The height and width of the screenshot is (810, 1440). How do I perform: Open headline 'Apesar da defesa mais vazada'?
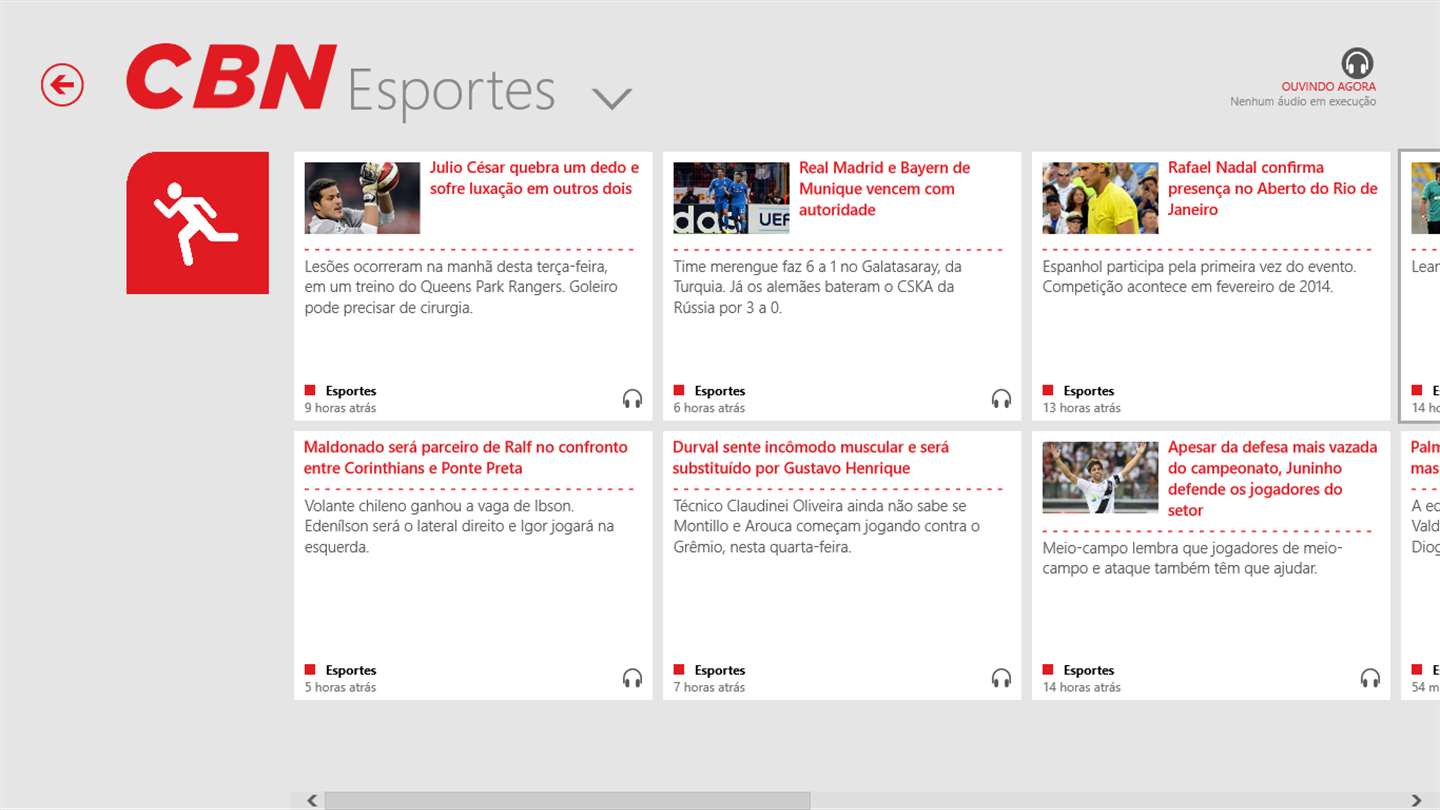[1273, 478]
